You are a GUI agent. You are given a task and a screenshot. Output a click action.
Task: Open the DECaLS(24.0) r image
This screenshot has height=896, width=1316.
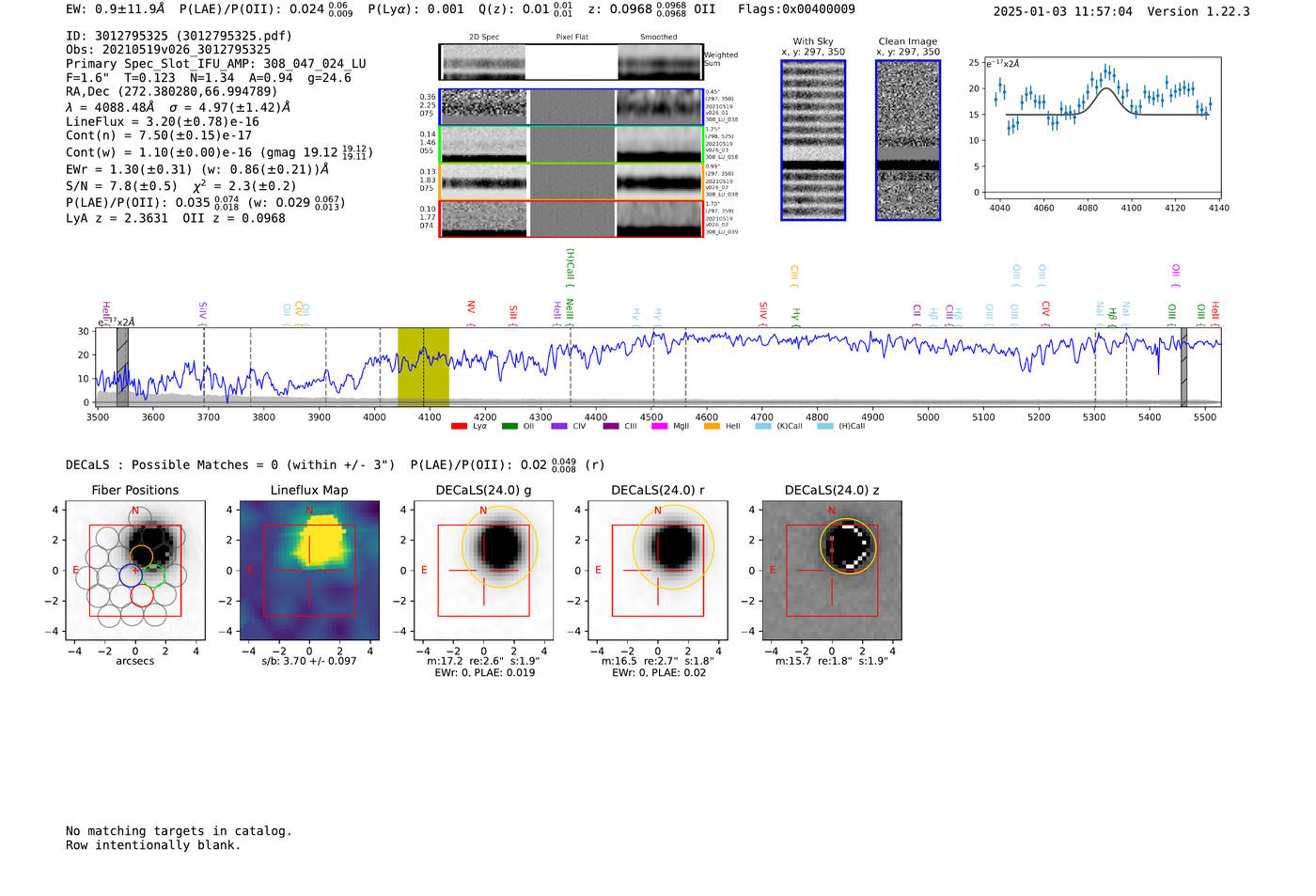click(x=658, y=571)
